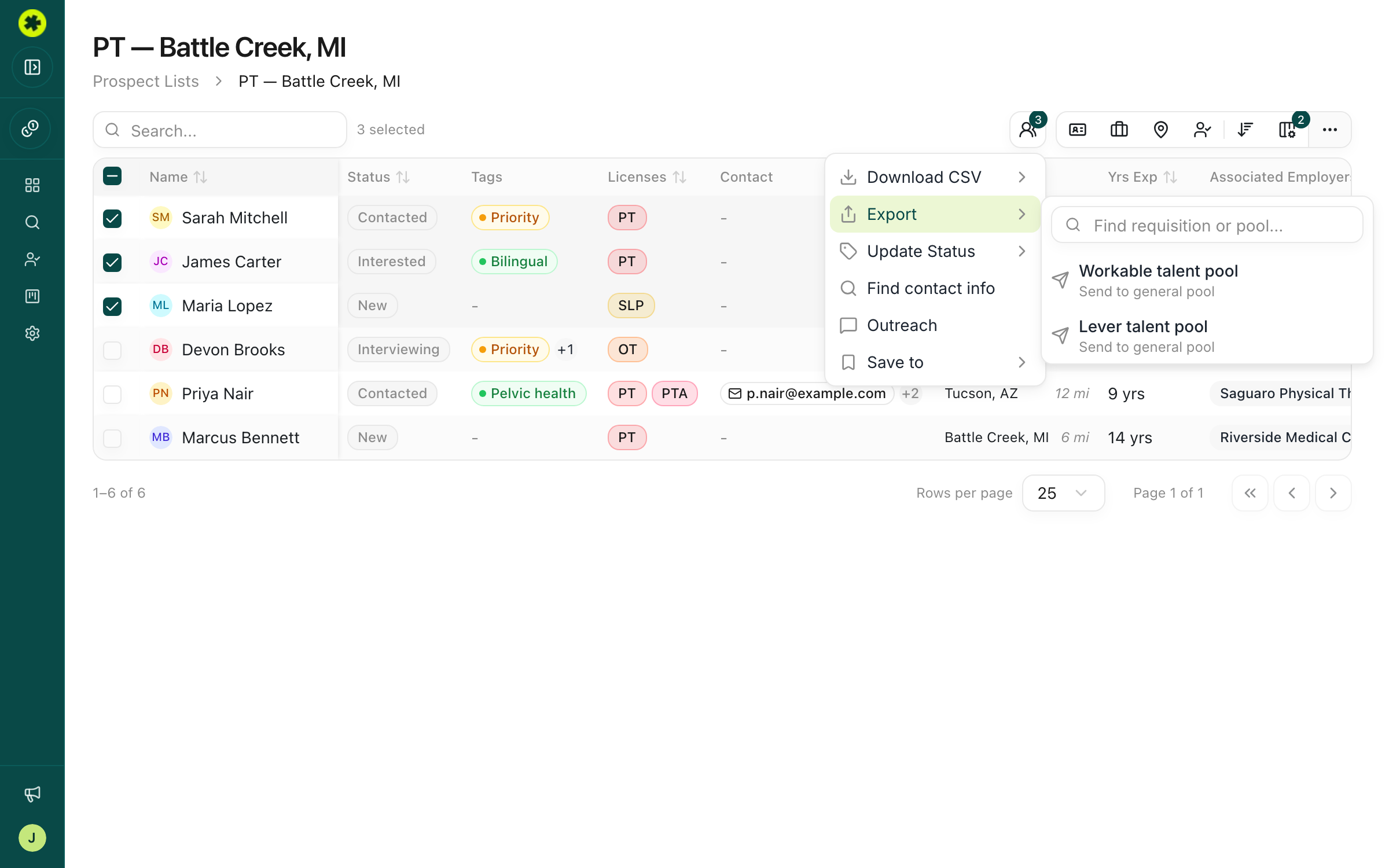The image size is (1389, 868).
Task: Click Maria Lopez's SLP license
Action: tap(631, 306)
